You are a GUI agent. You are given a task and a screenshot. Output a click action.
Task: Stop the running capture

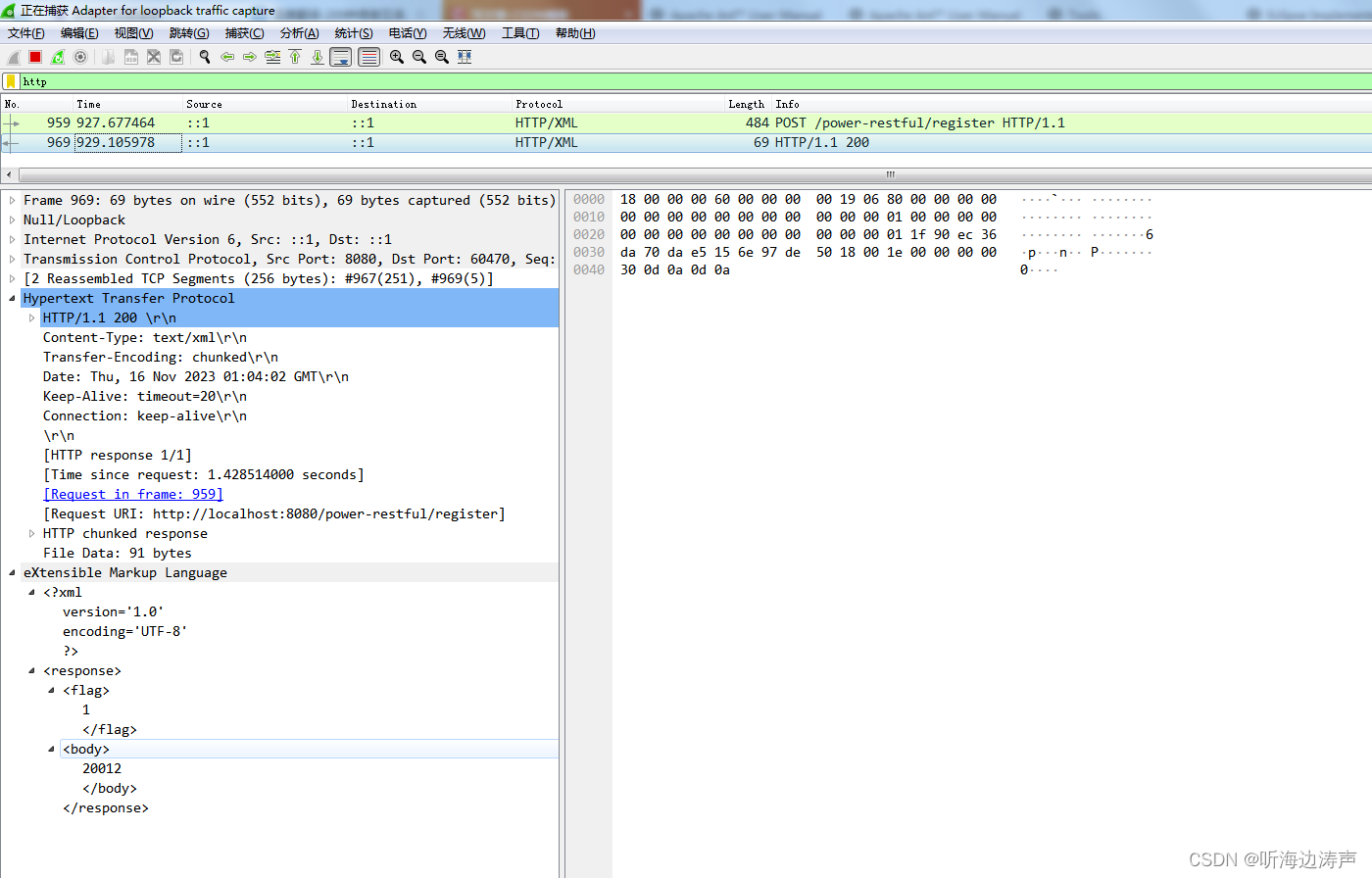(x=33, y=56)
